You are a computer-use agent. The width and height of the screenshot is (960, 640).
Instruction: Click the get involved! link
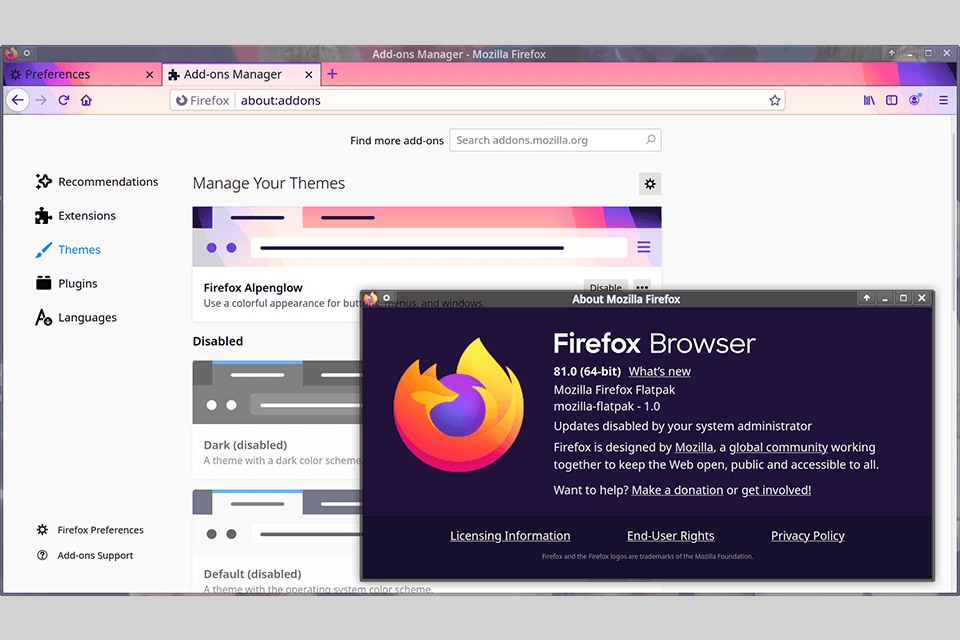[x=776, y=491]
